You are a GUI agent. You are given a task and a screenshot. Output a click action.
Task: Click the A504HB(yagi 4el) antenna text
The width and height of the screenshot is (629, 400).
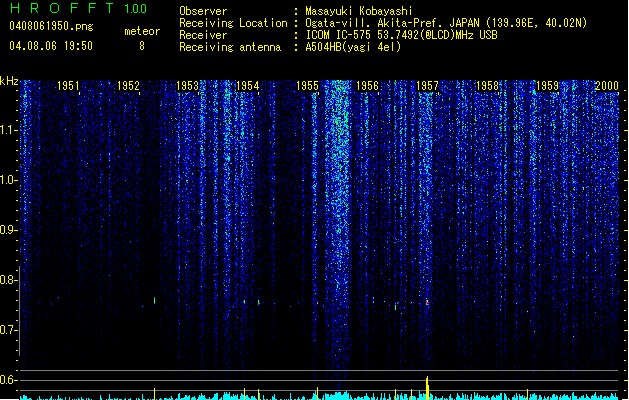pos(353,47)
